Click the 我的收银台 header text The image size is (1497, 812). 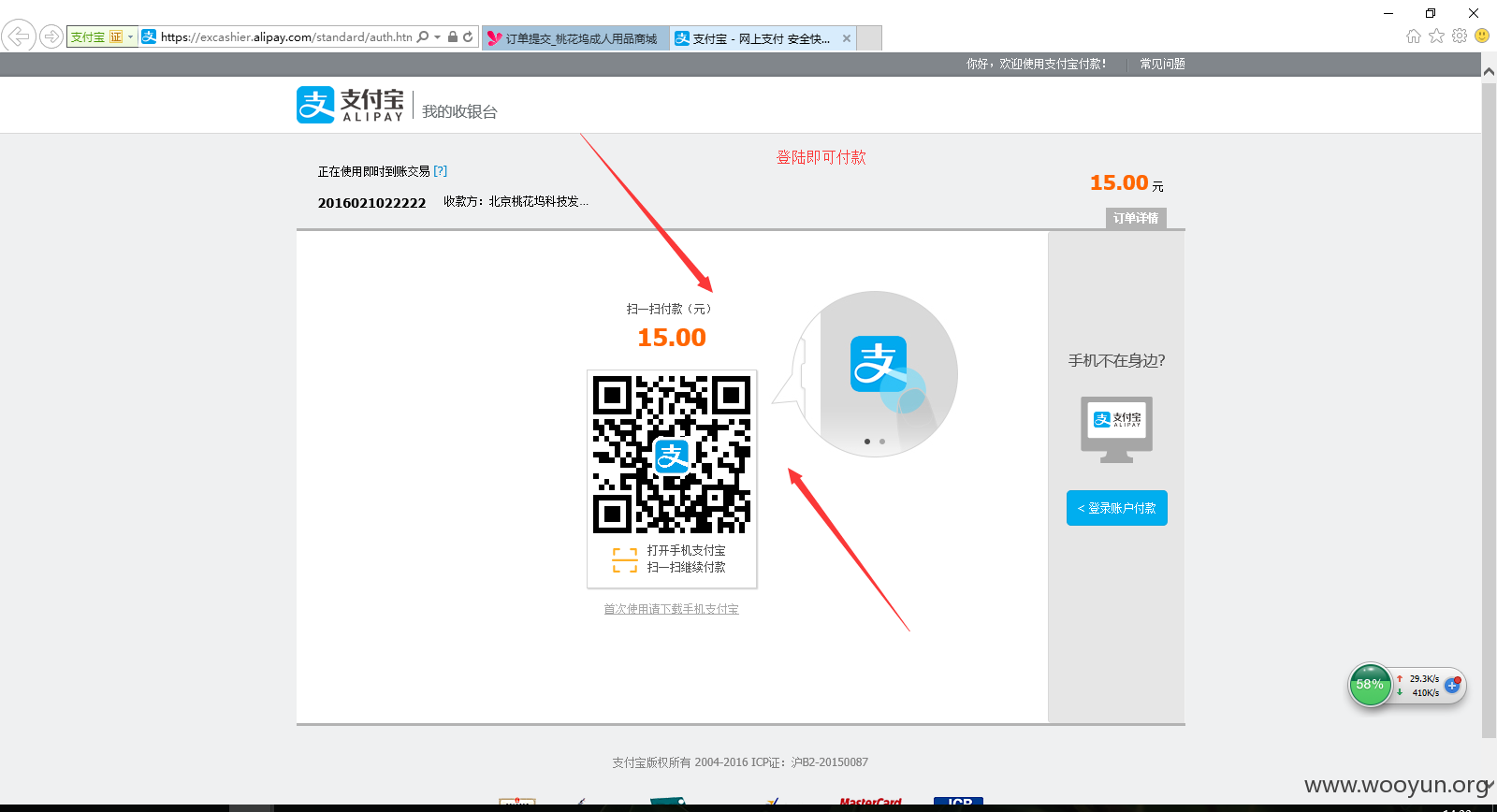click(x=459, y=111)
